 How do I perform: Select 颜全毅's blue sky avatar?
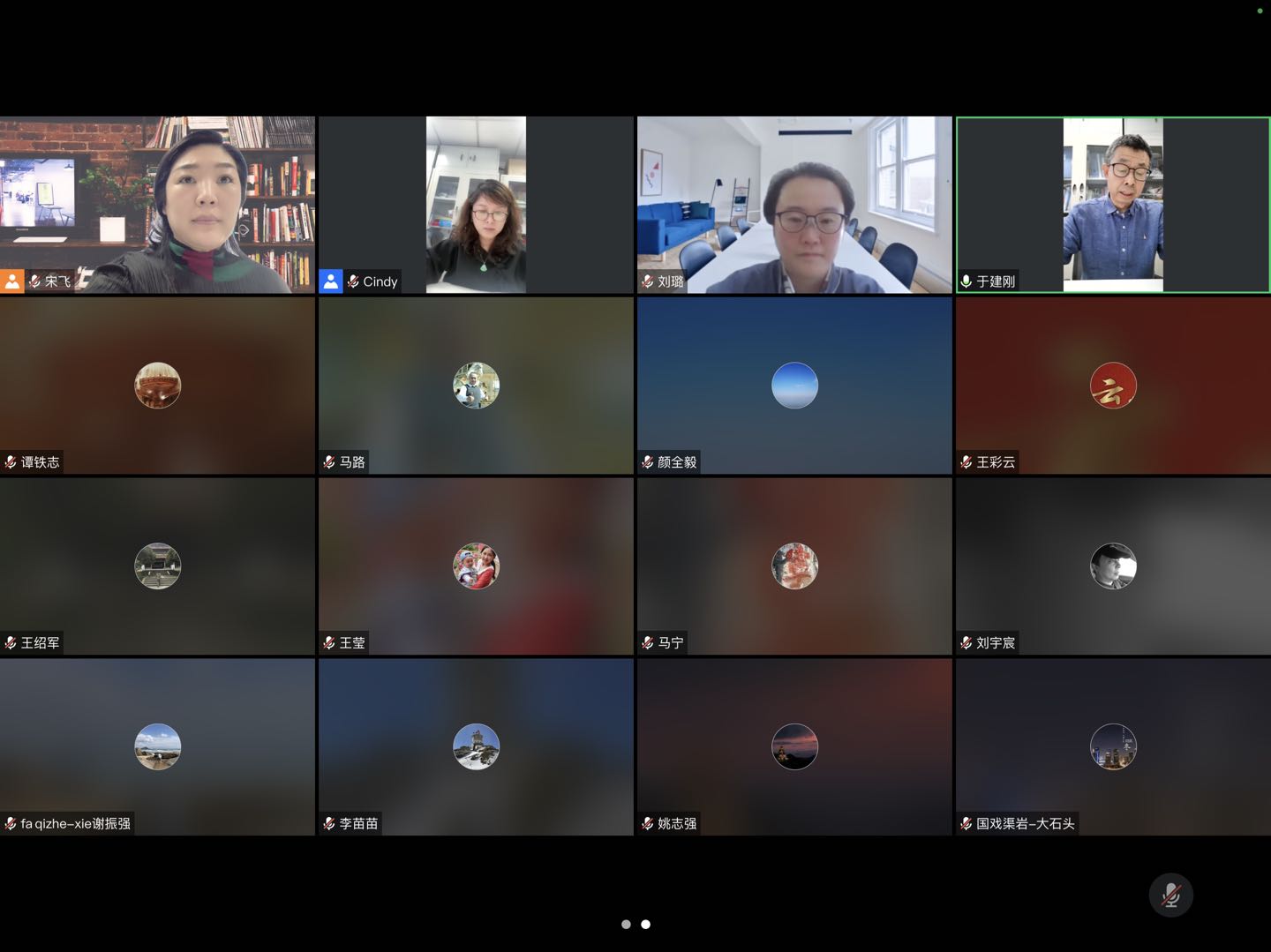(x=794, y=386)
